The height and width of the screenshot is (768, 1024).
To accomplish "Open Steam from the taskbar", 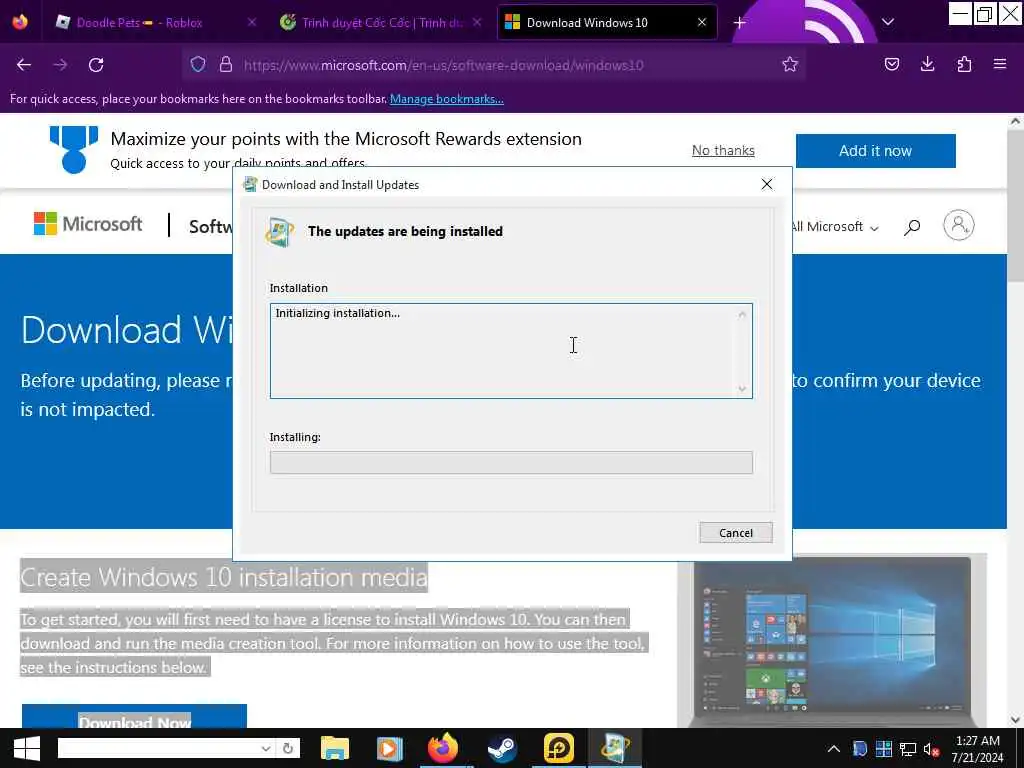I will click(502, 748).
